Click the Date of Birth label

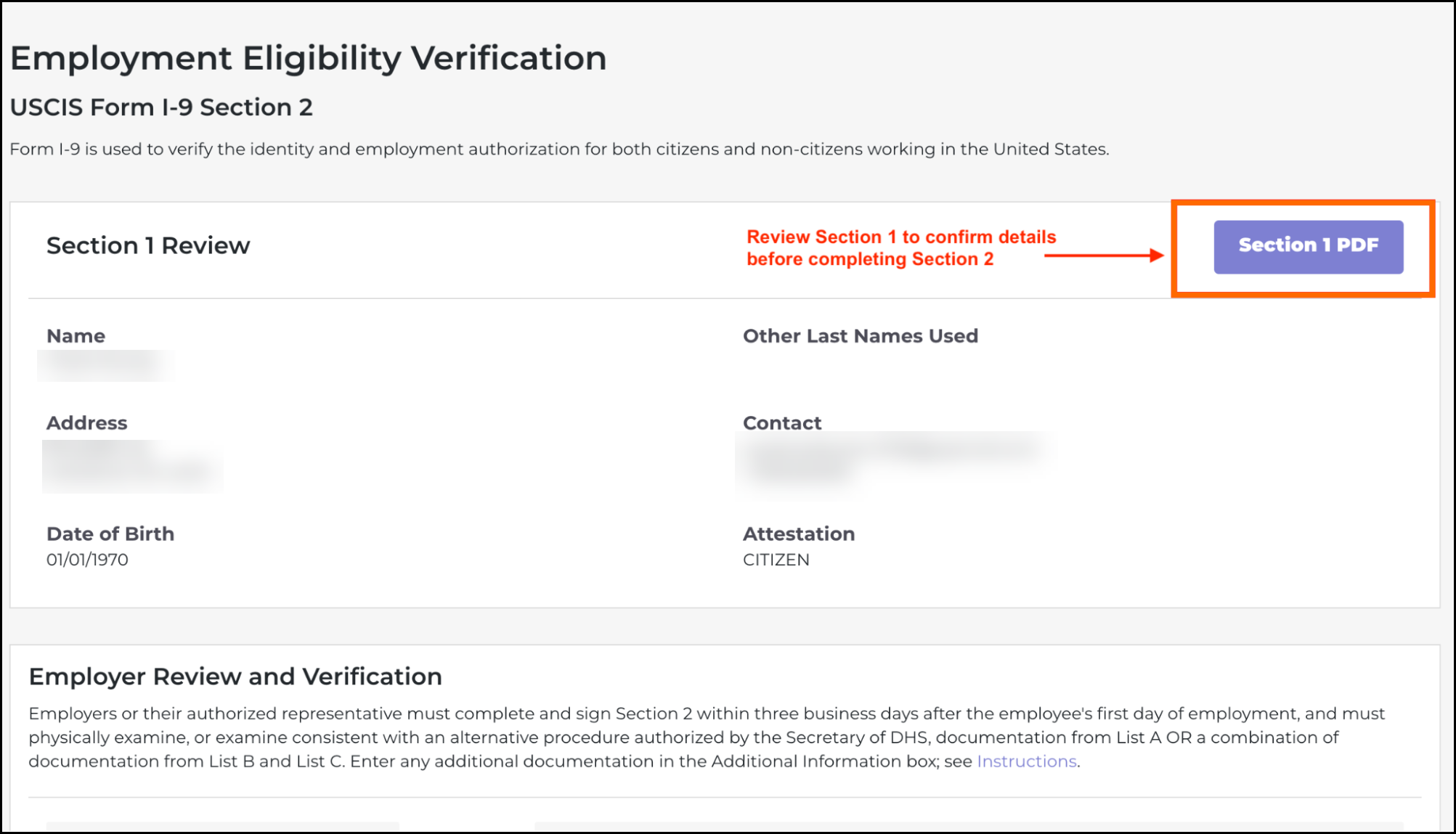tap(110, 534)
